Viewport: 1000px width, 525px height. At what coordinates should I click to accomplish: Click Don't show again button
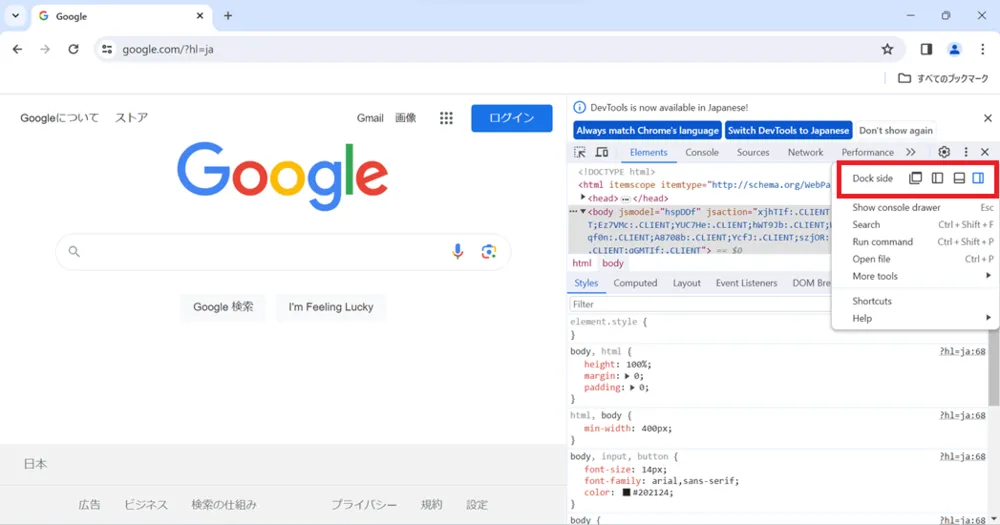pyautogui.click(x=895, y=130)
